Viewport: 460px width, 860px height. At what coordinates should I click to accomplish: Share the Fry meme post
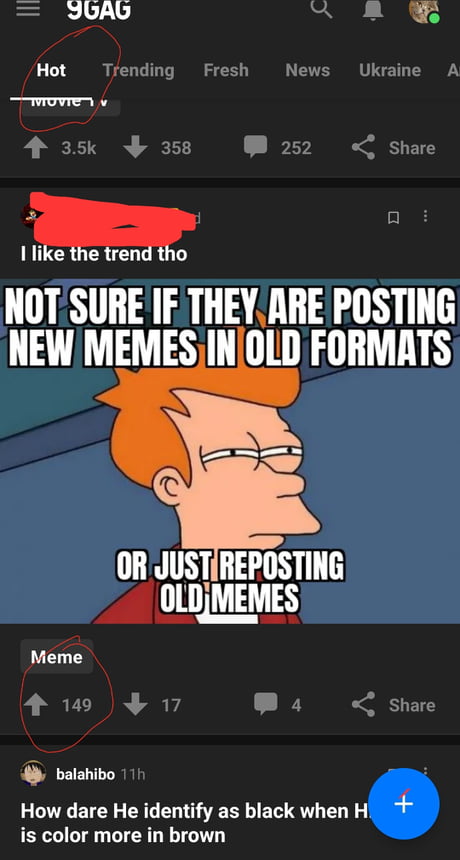coord(393,704)
